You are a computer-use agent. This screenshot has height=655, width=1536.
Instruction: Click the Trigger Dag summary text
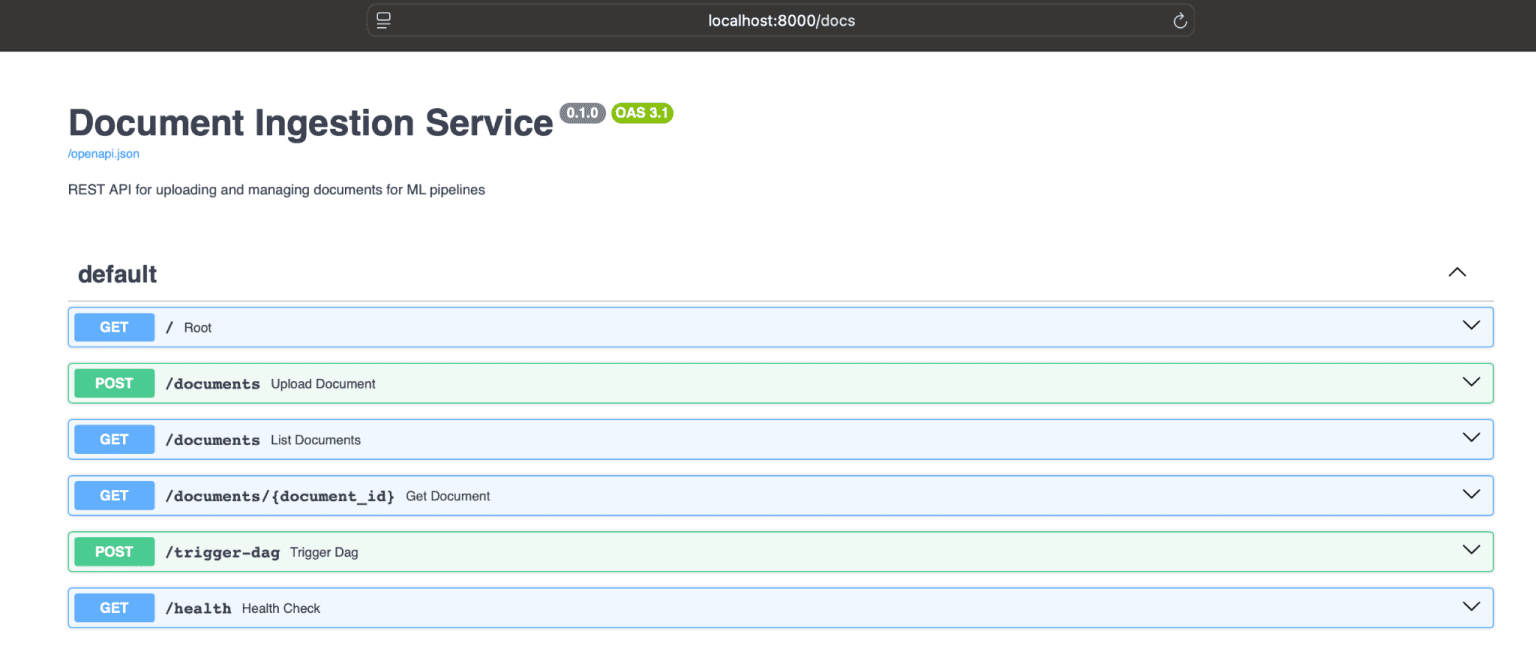pos(324,552)
